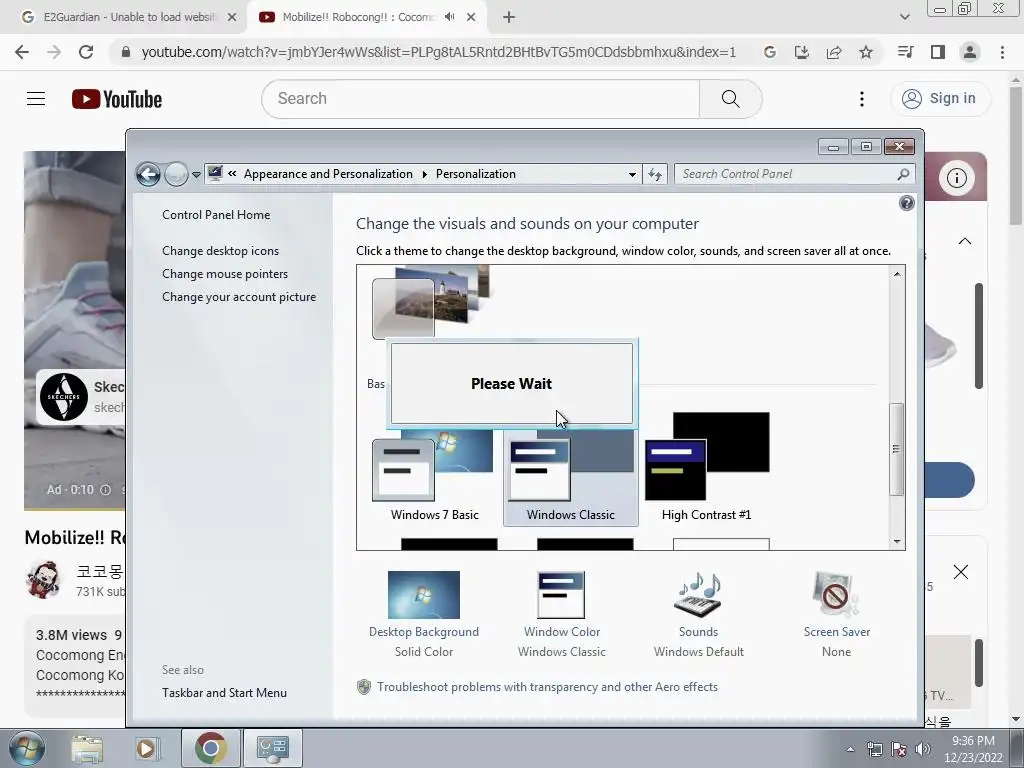Mute the YouTube tab audio icon
Image resolution: width=1024 pixels, height=768 pixels.
pos(449,17)
